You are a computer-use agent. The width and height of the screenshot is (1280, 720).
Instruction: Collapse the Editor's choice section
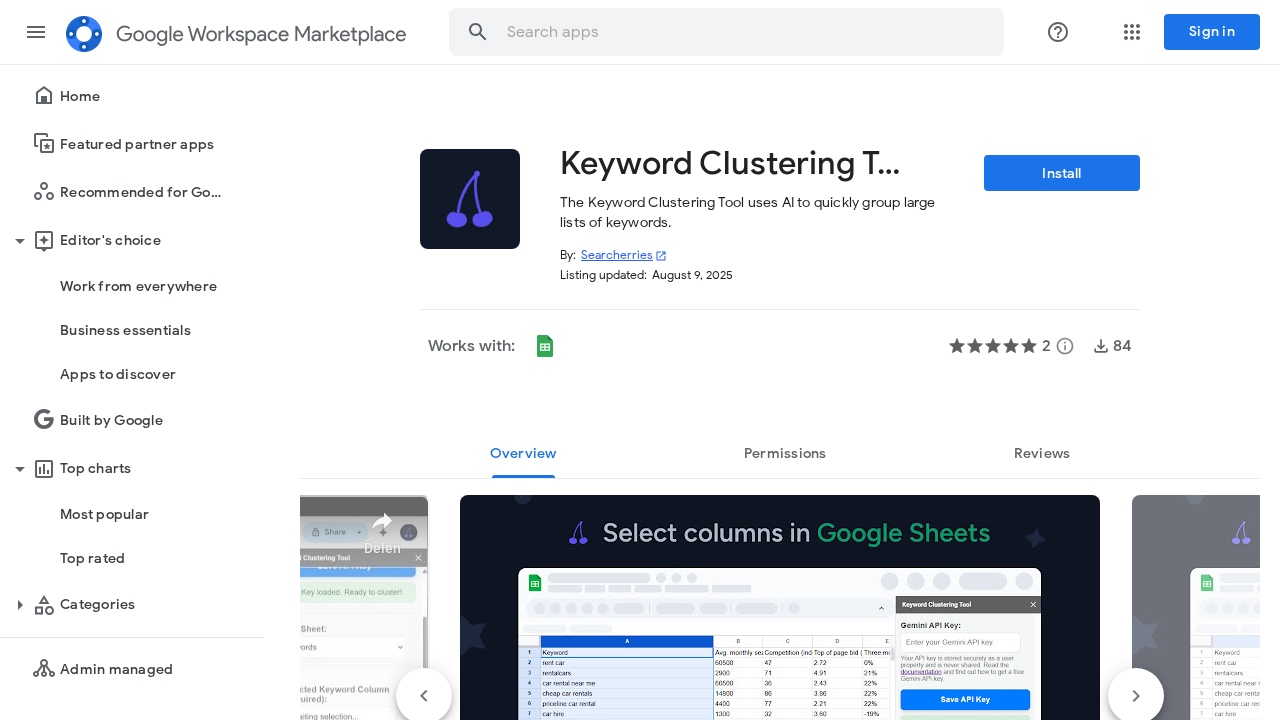pos(19,241)
